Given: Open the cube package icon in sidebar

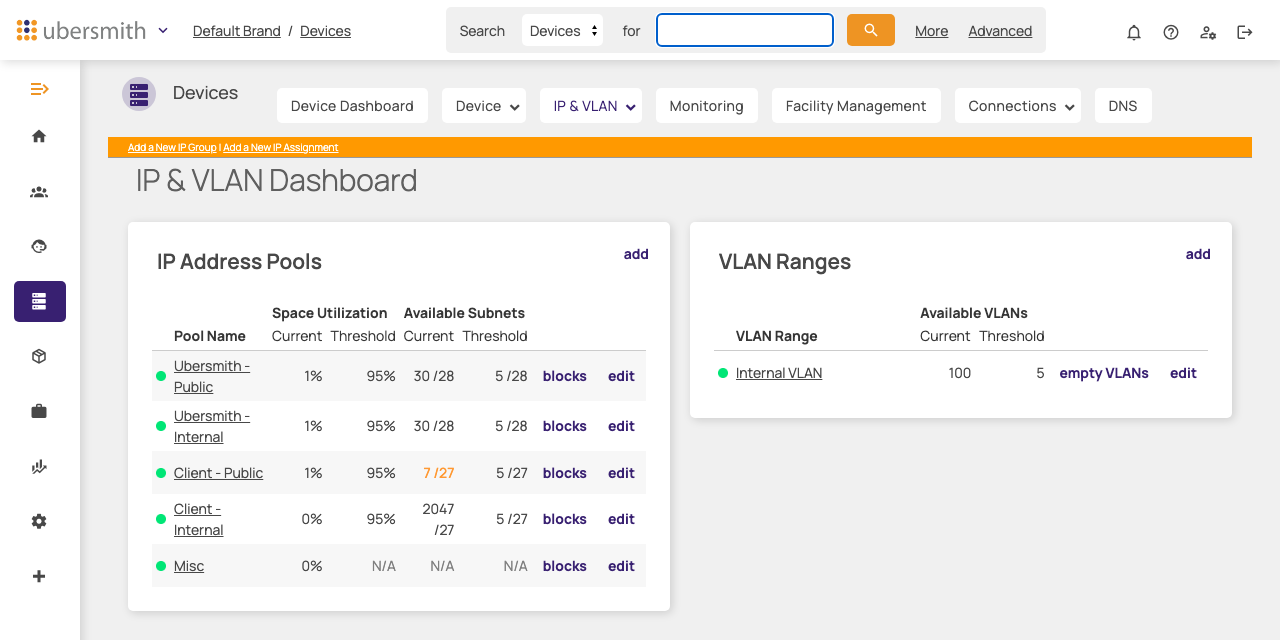Looking at the screenshot, I should pos(39,356).
